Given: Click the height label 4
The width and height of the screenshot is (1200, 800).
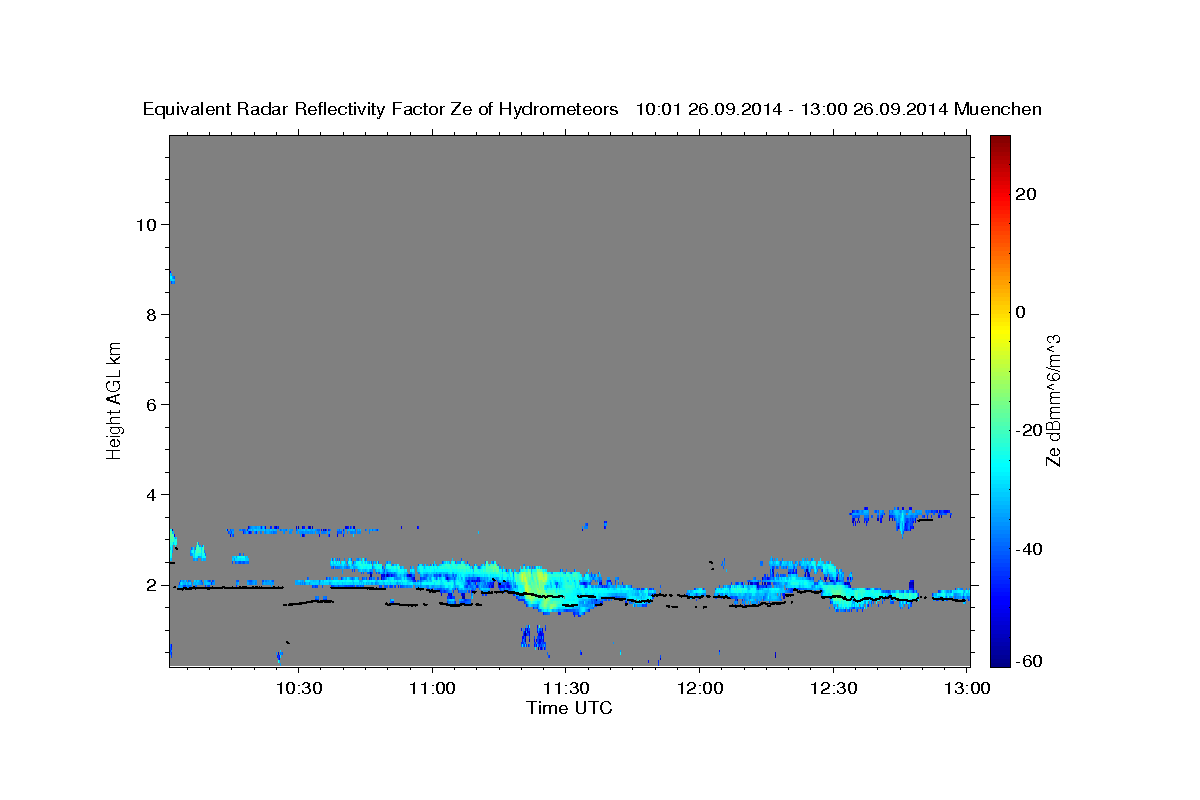Looking at the screenshot, I should [x=151, y=494].
